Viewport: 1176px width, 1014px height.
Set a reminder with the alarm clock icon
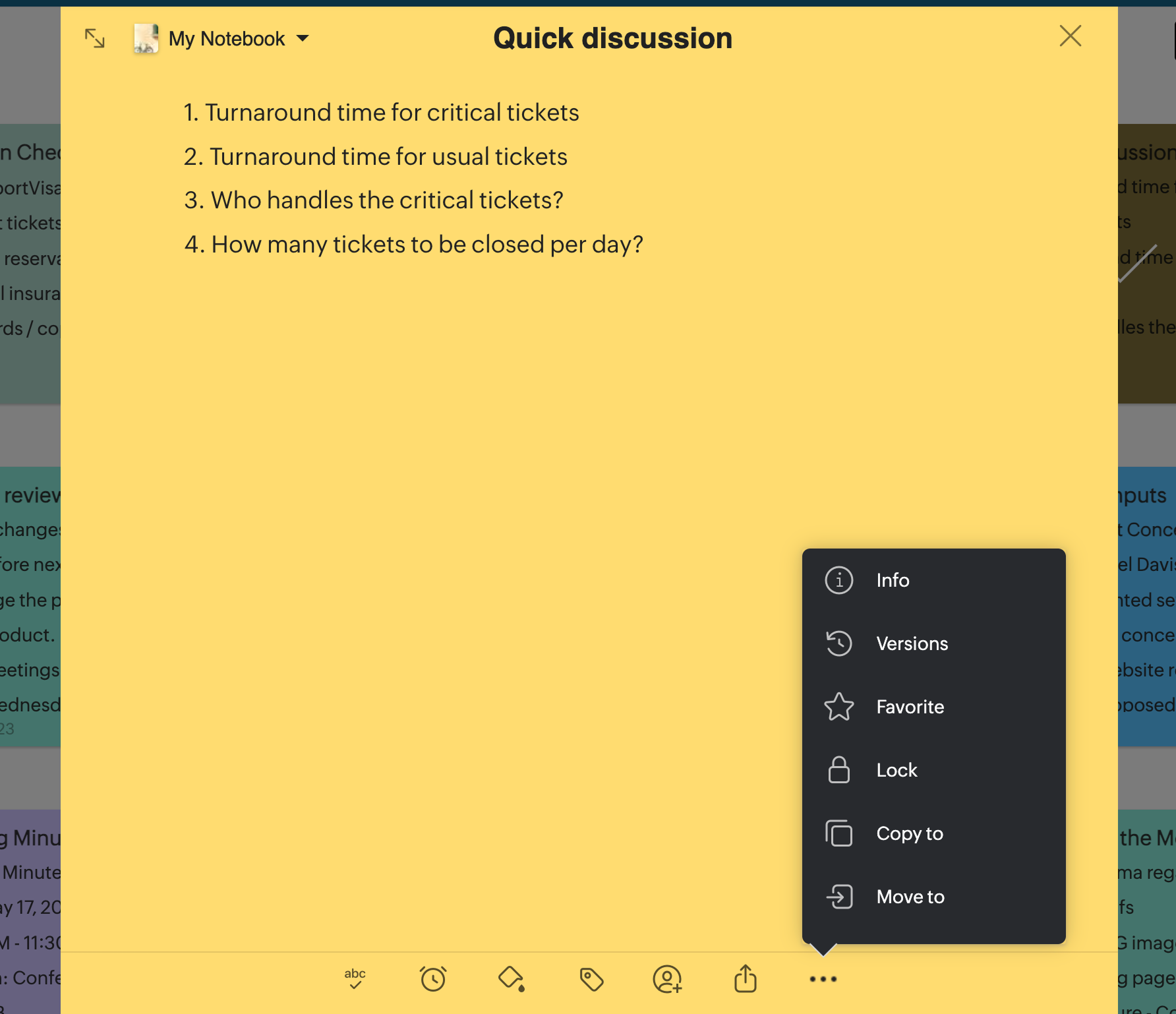433,979
